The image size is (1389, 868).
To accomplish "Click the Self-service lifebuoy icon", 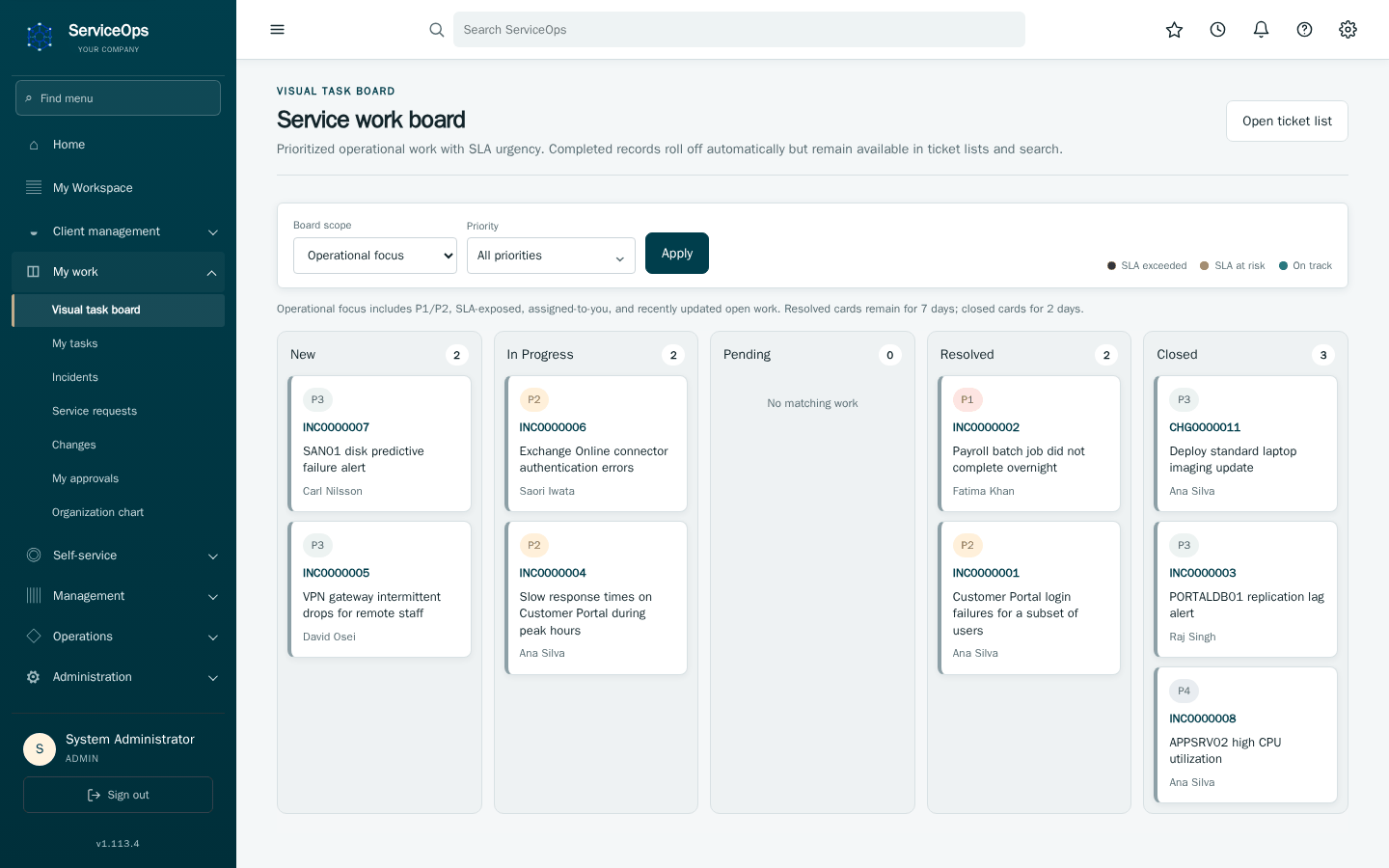I will click(34, 556).
